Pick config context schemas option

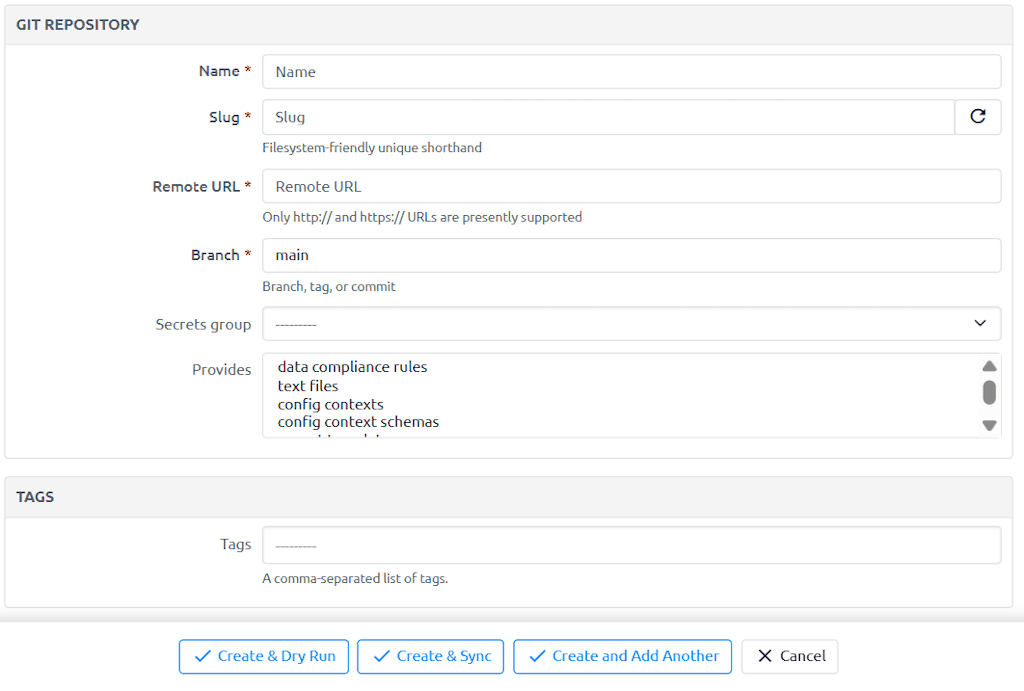click(x=358, y=422)
